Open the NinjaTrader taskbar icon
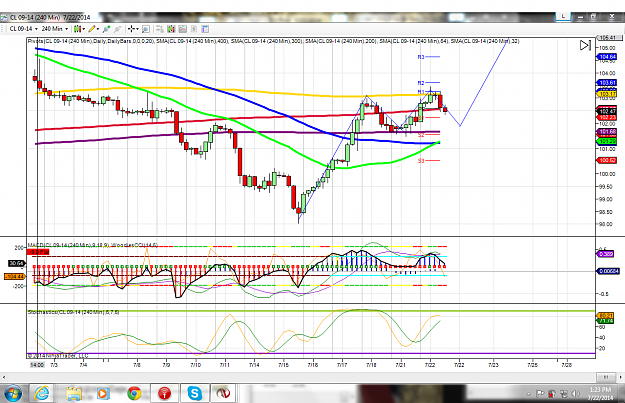The height and width of the screenshot is (403, 625). (223, 393)
